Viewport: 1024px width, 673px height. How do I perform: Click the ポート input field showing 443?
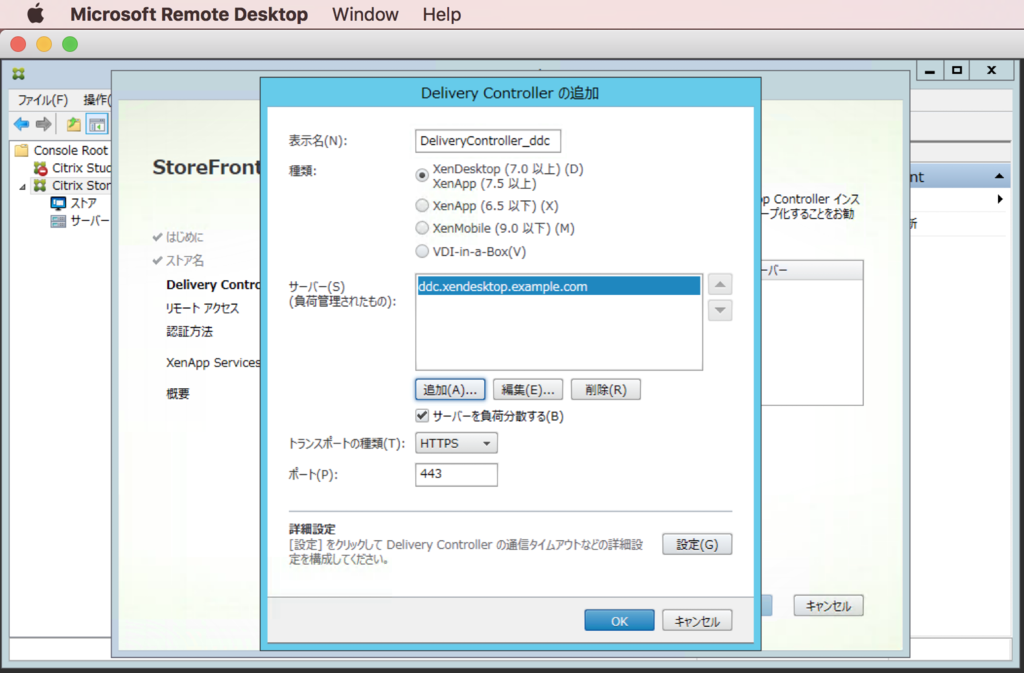[456, 474]
